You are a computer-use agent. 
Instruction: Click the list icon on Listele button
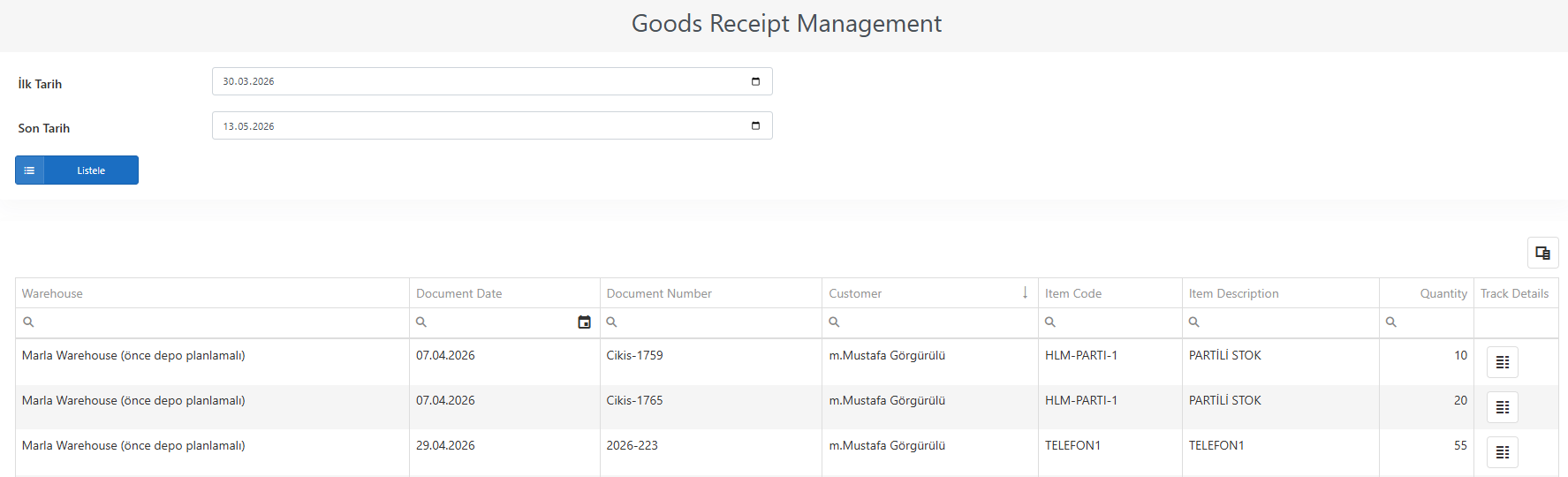point(29,170)
